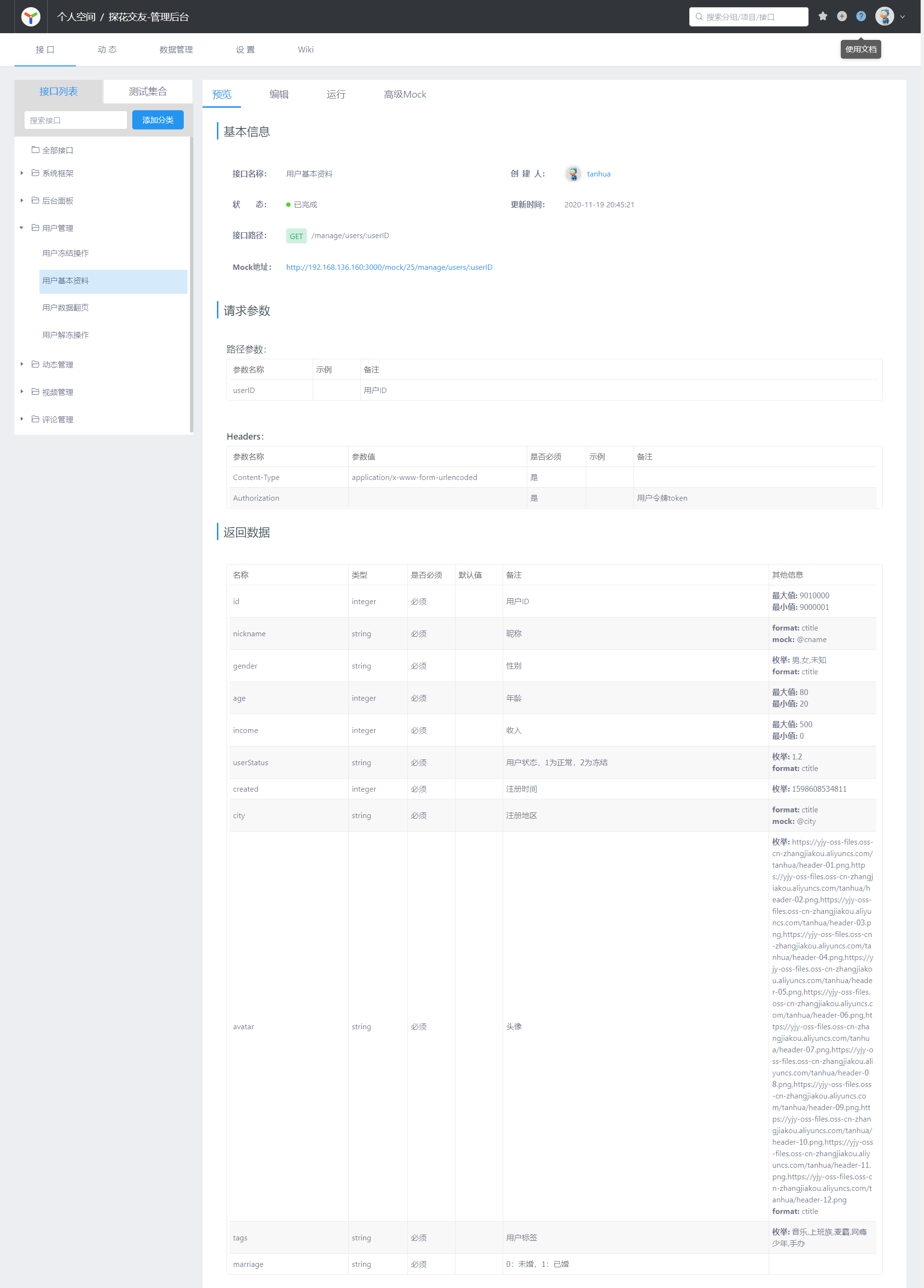Open the 高级Mock tab
This screenshot has width=924, height=1288.
pos(405,94)
